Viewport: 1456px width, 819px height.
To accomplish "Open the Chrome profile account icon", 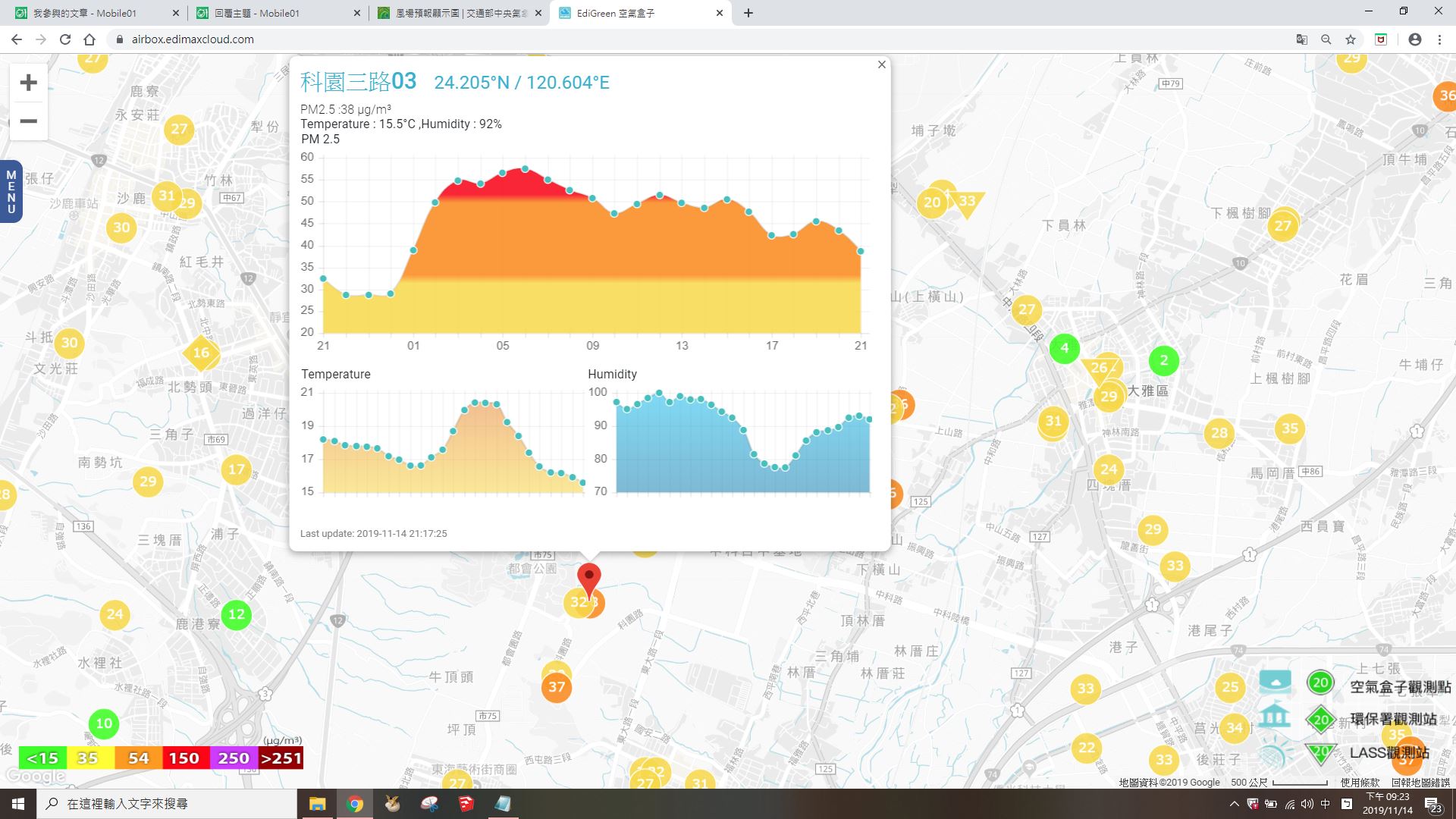I will click(x=1414, y=39).
